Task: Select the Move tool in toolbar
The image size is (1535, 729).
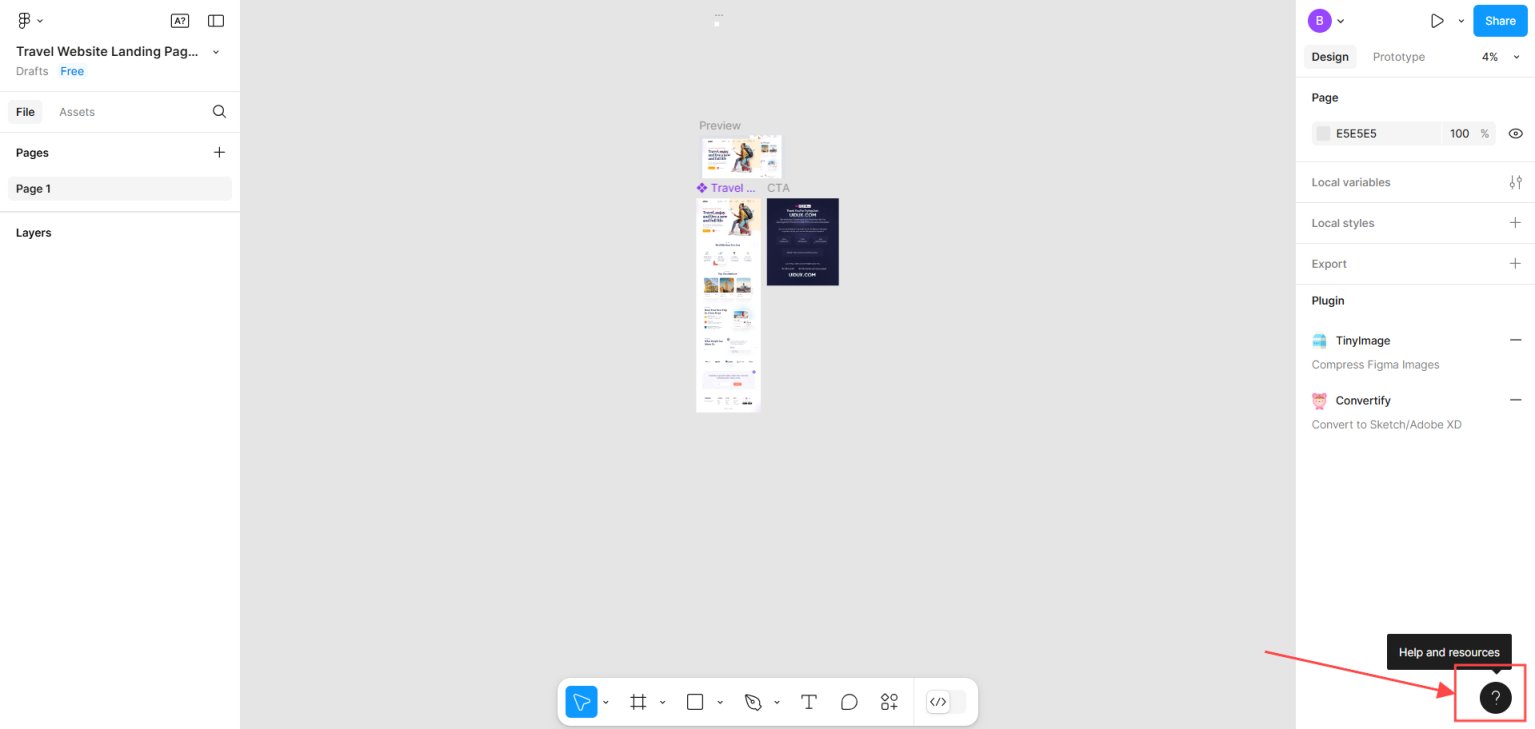Action: pos(581,702)
